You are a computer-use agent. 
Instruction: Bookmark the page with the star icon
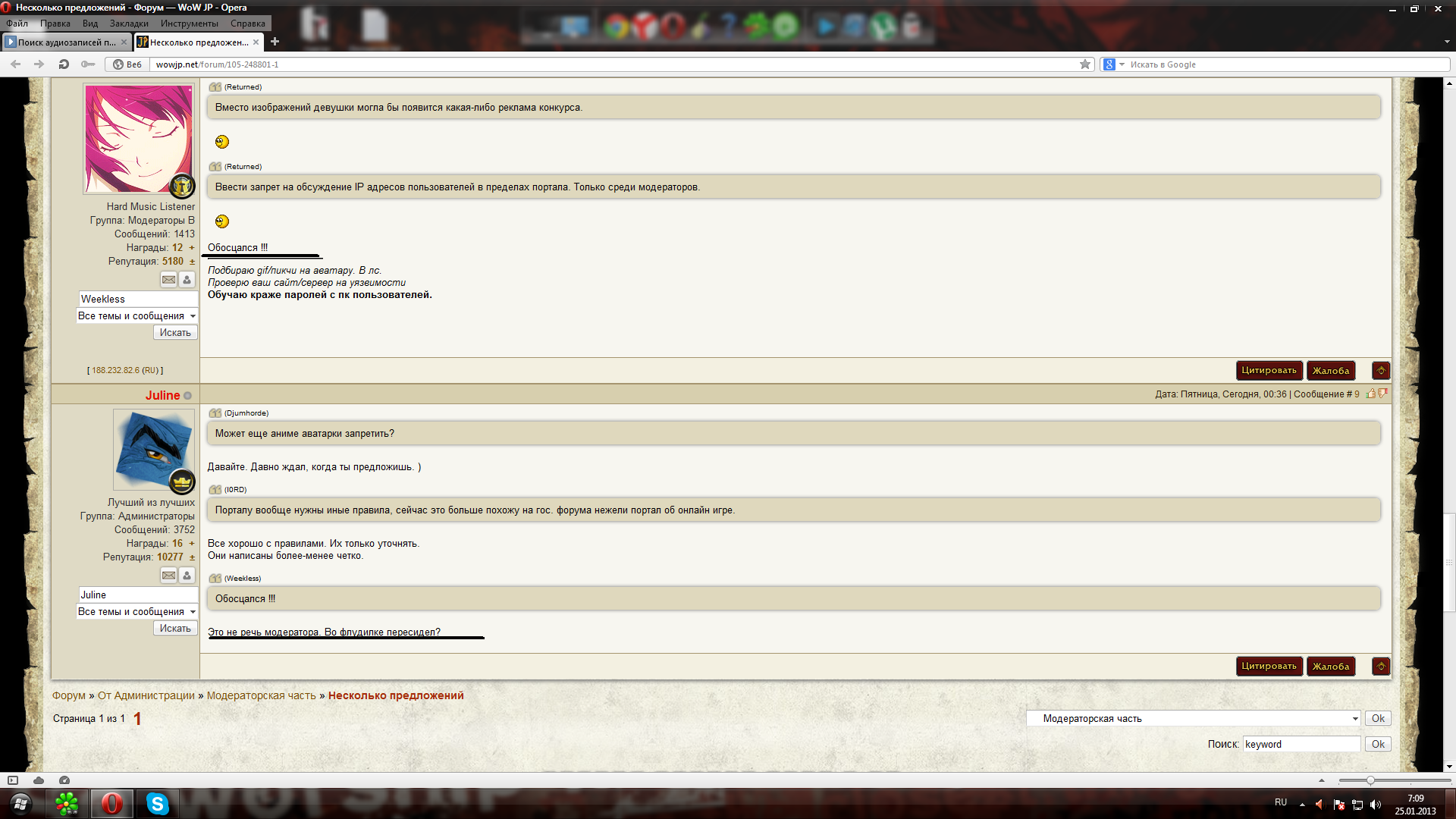coord(1085,64)
